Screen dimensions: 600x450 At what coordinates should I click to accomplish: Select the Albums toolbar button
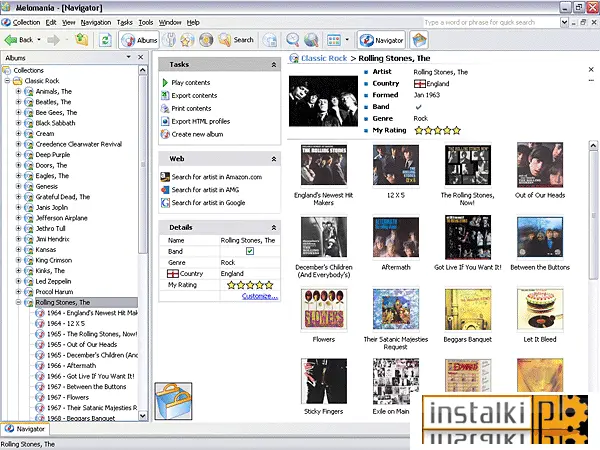click(139, 40)
